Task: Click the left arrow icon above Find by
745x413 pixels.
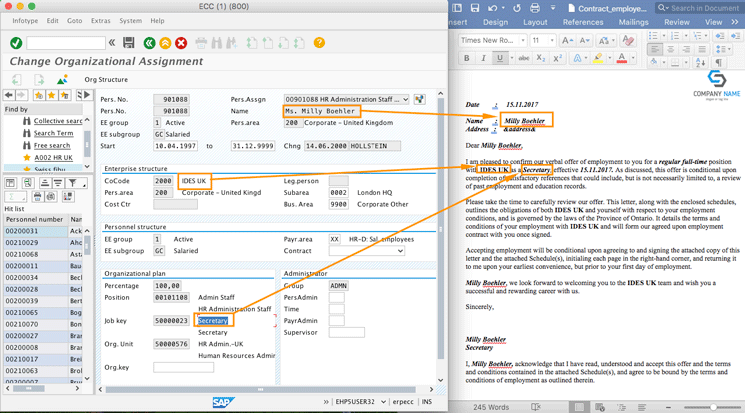Action: point(9,95)
